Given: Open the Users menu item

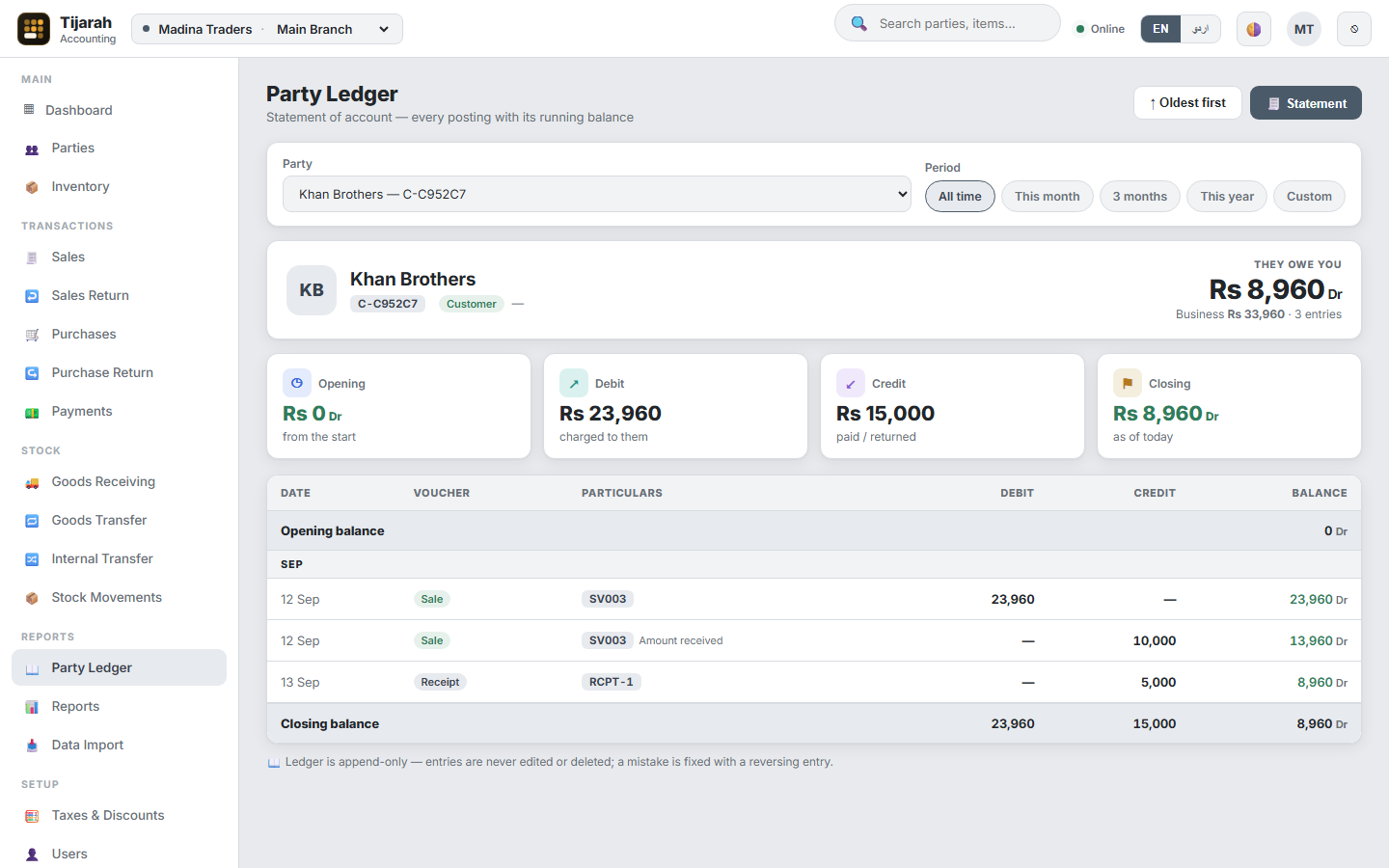Looking at the screenshot, I should coord(119,854).
